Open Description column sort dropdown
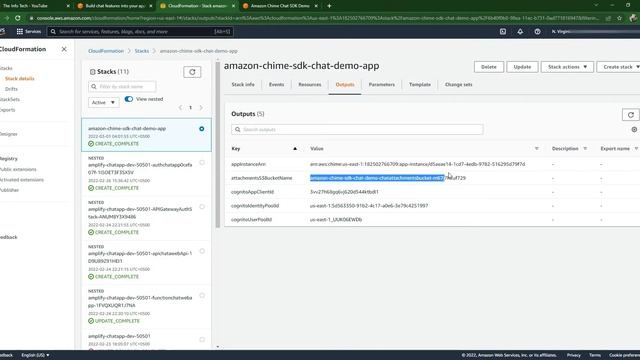The height and width of the screenshot is (360, 640). [585, 149]
